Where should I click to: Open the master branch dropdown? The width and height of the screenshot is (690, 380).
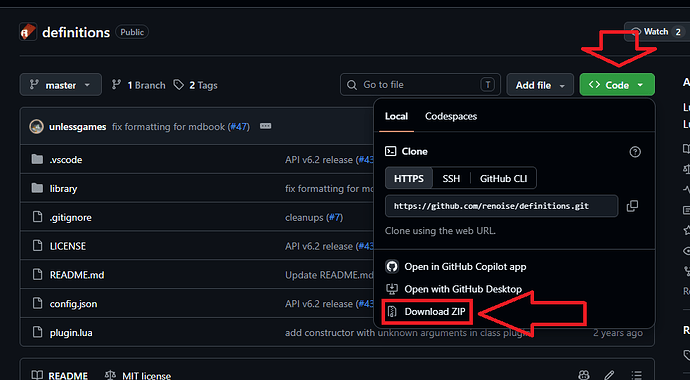(x=61, y=85)
